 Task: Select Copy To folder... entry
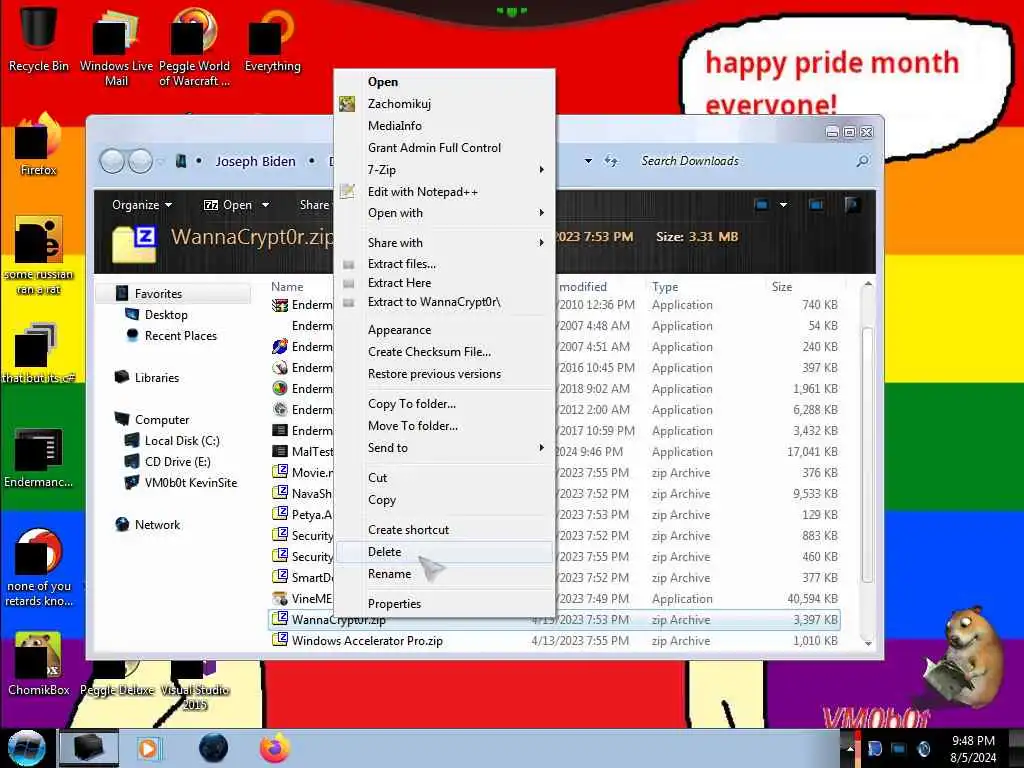[x=444, y=404]
